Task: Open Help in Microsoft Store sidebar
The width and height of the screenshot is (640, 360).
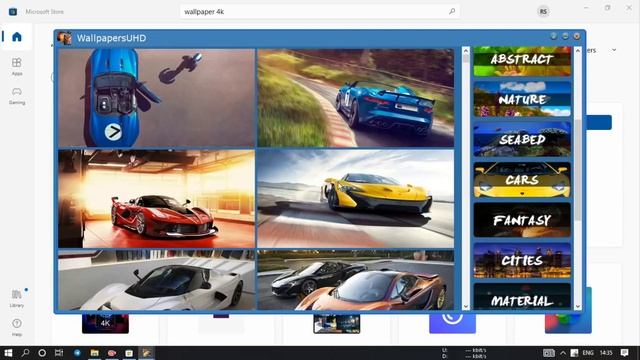Action: click(x=17, y=327)
